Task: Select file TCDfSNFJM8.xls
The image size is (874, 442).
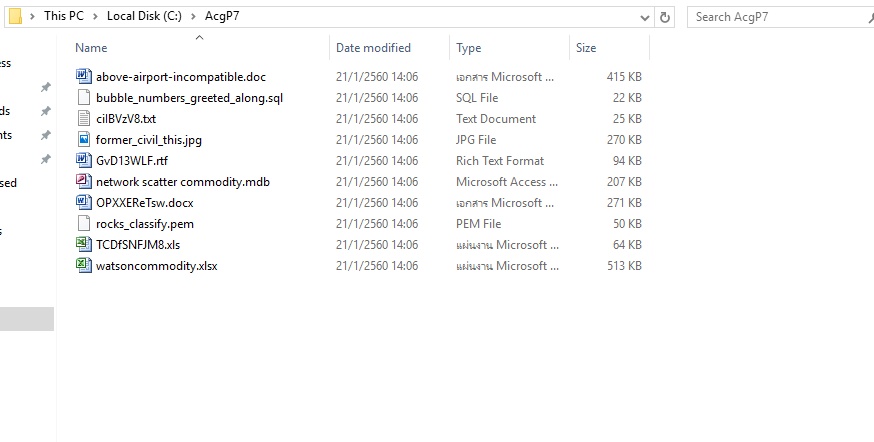Action: [x=138, y=245]
